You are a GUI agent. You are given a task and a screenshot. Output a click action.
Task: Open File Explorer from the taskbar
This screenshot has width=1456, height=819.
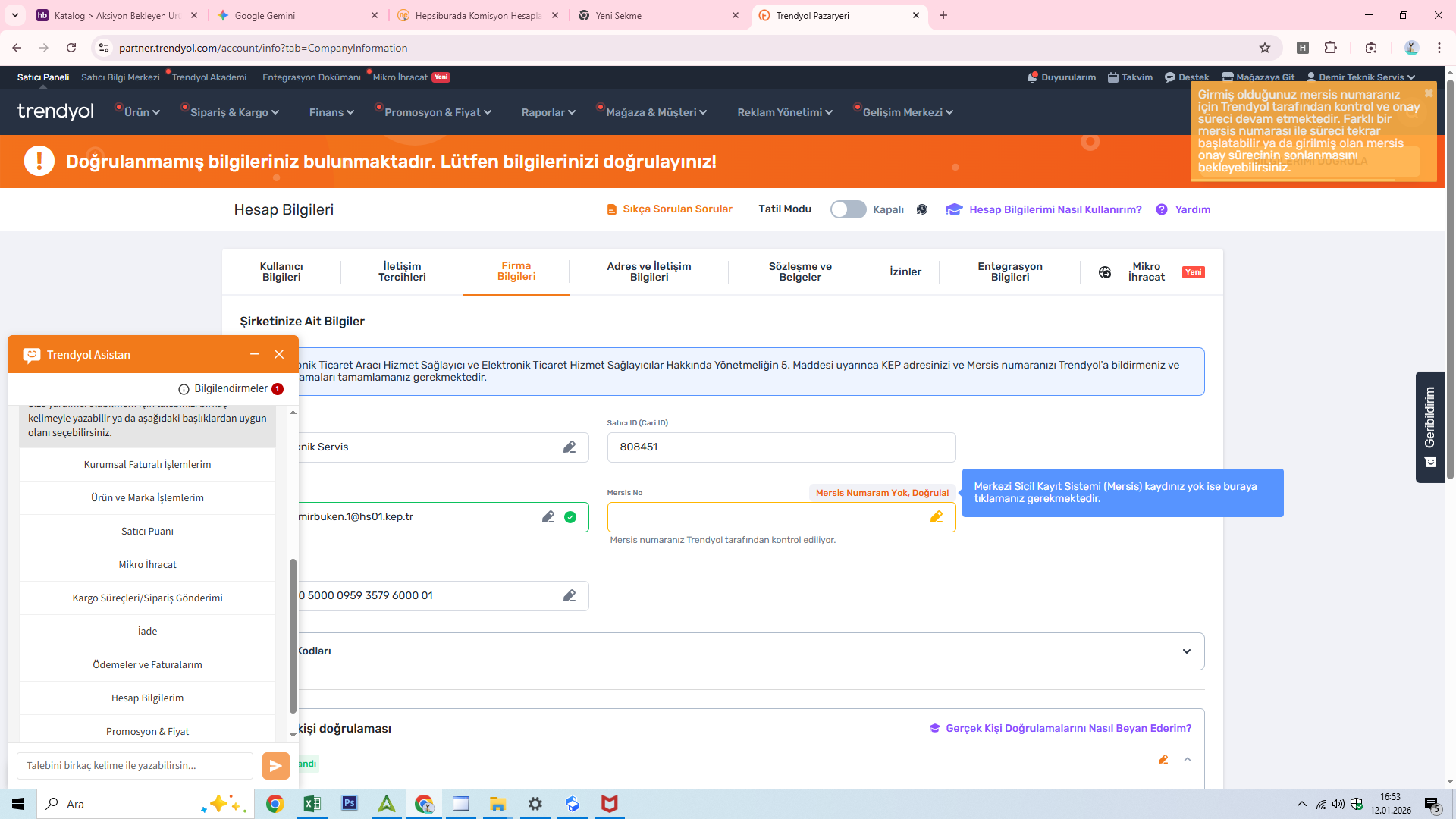(x=497, y=804)
